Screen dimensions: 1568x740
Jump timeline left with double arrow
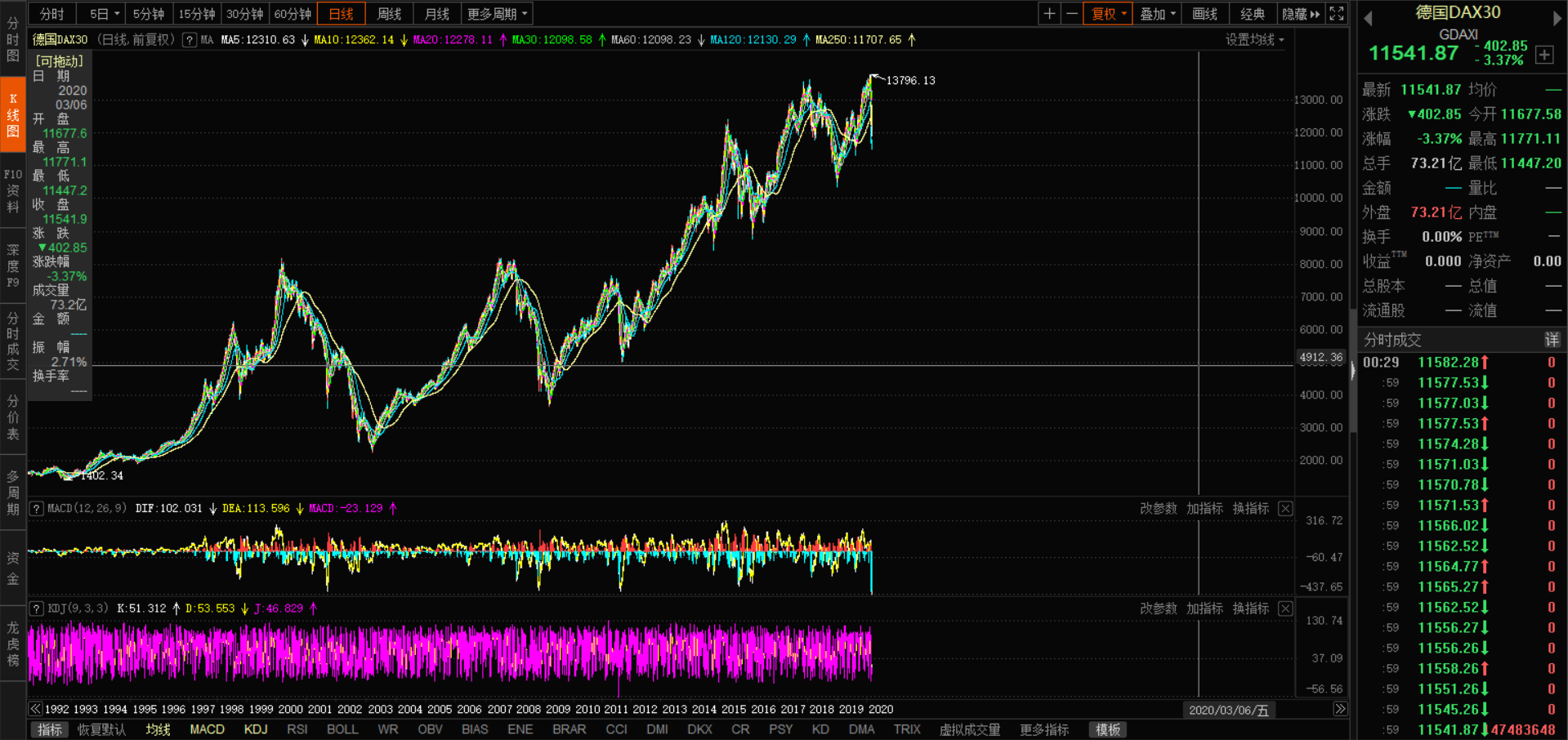[35, 709]
